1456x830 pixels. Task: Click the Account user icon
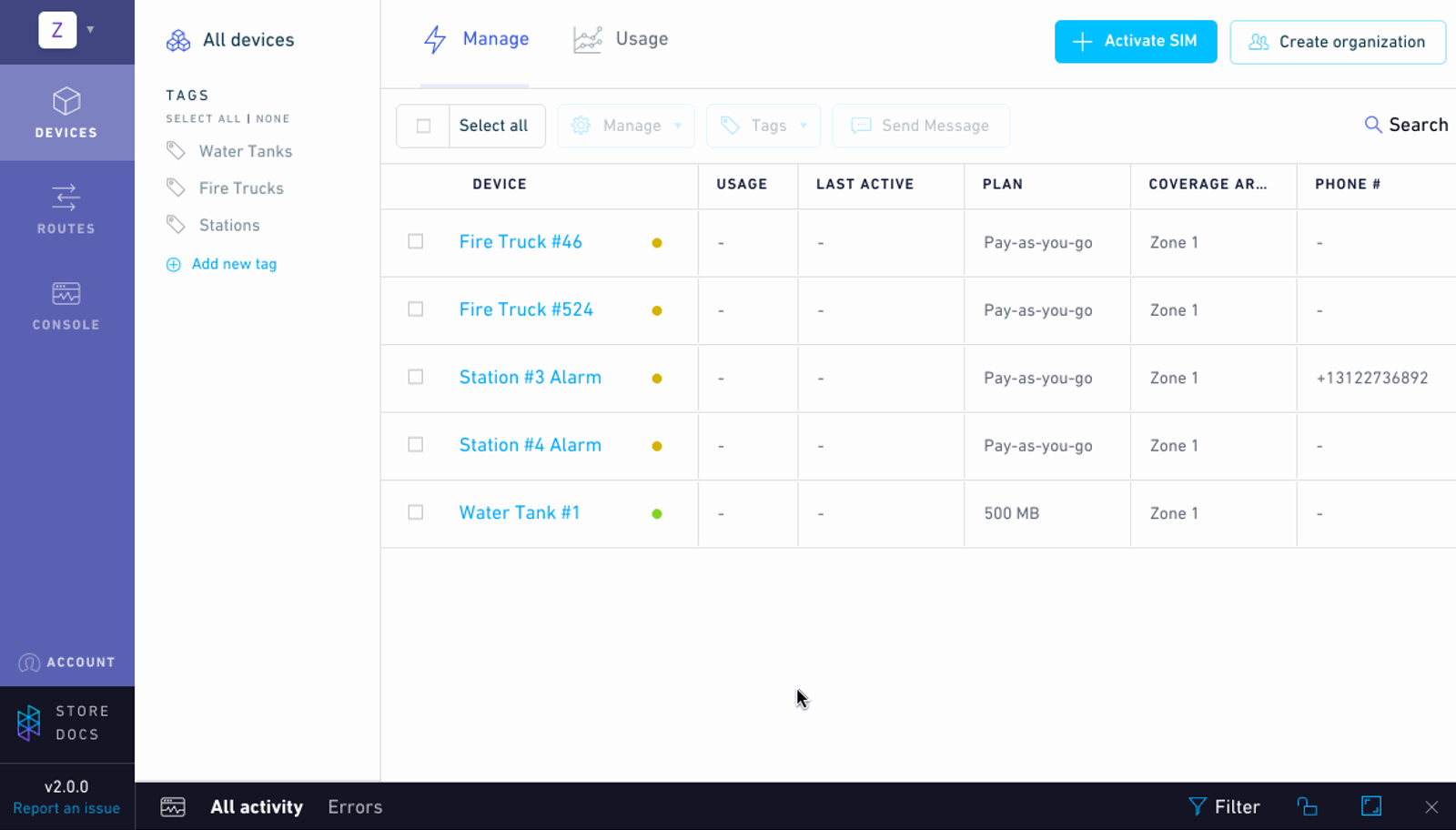tap(29, 663)
